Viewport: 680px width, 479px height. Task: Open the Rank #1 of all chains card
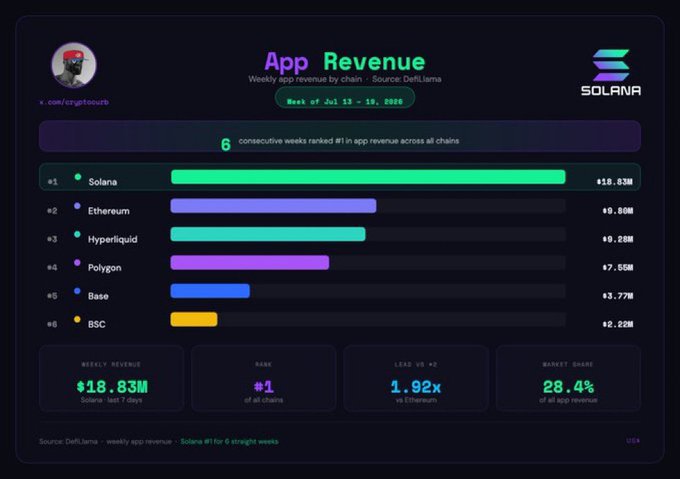pos(264,378)
